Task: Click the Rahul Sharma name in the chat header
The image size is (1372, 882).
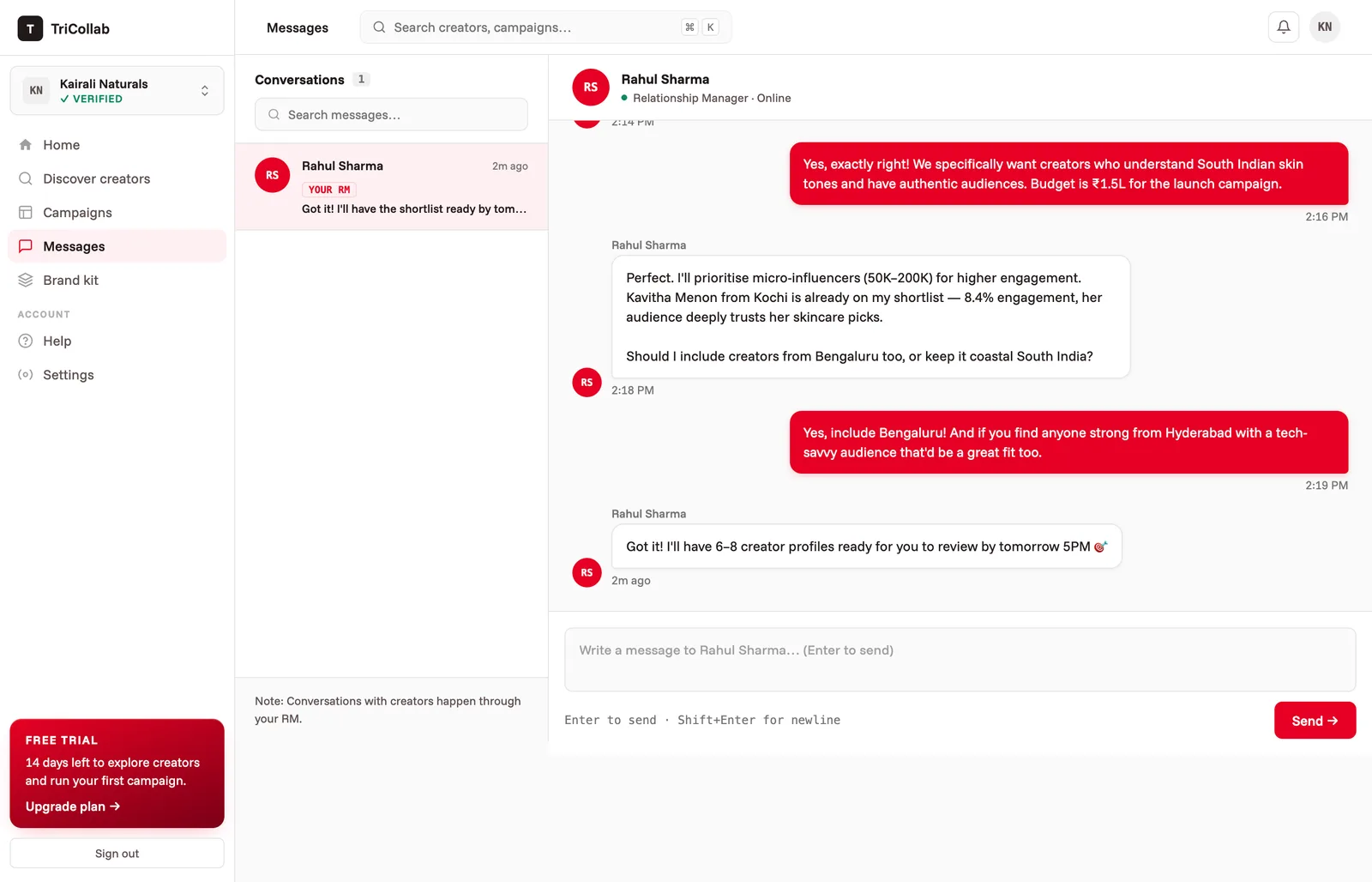Action: [665, 79]
